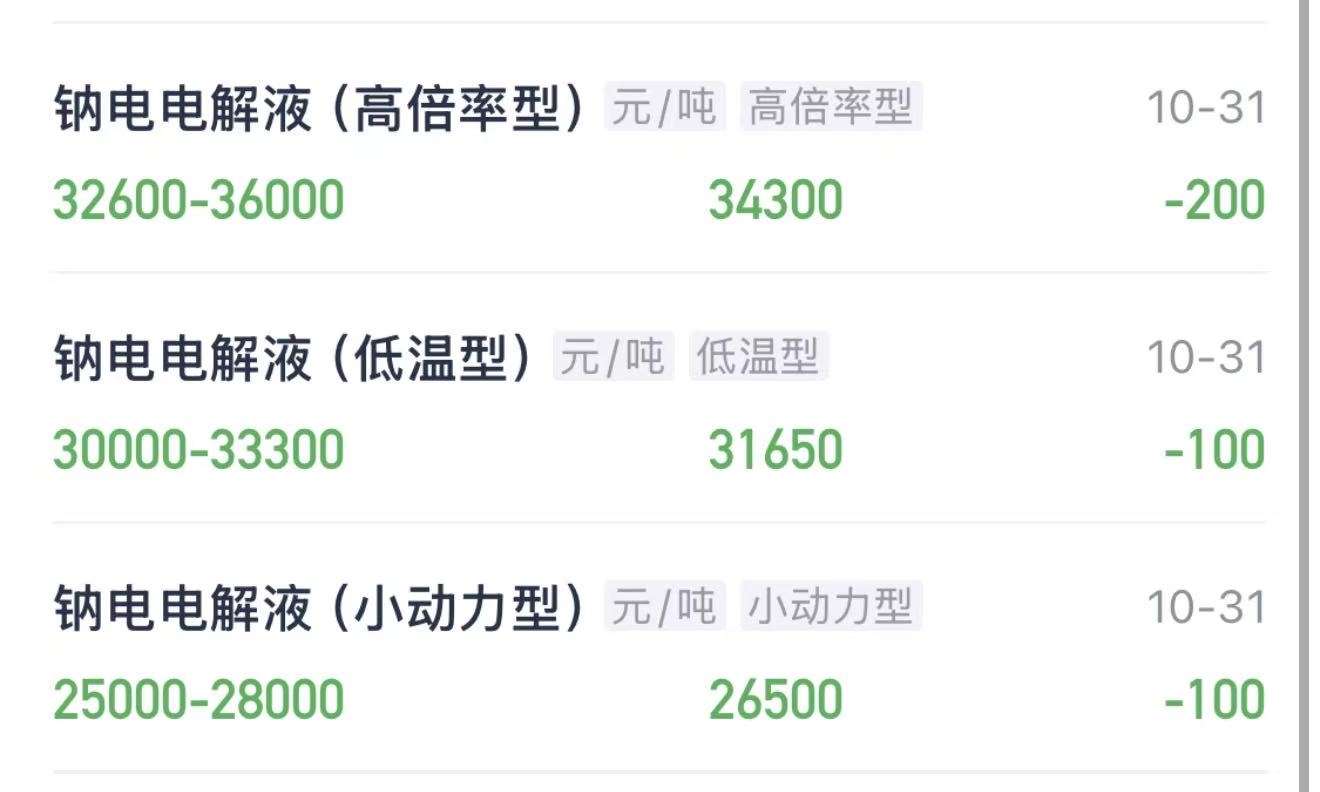The image size is (1320, 792).
Task: Open 钠电电解液（高倍率型） price entry
Action: tap(659, 148)
